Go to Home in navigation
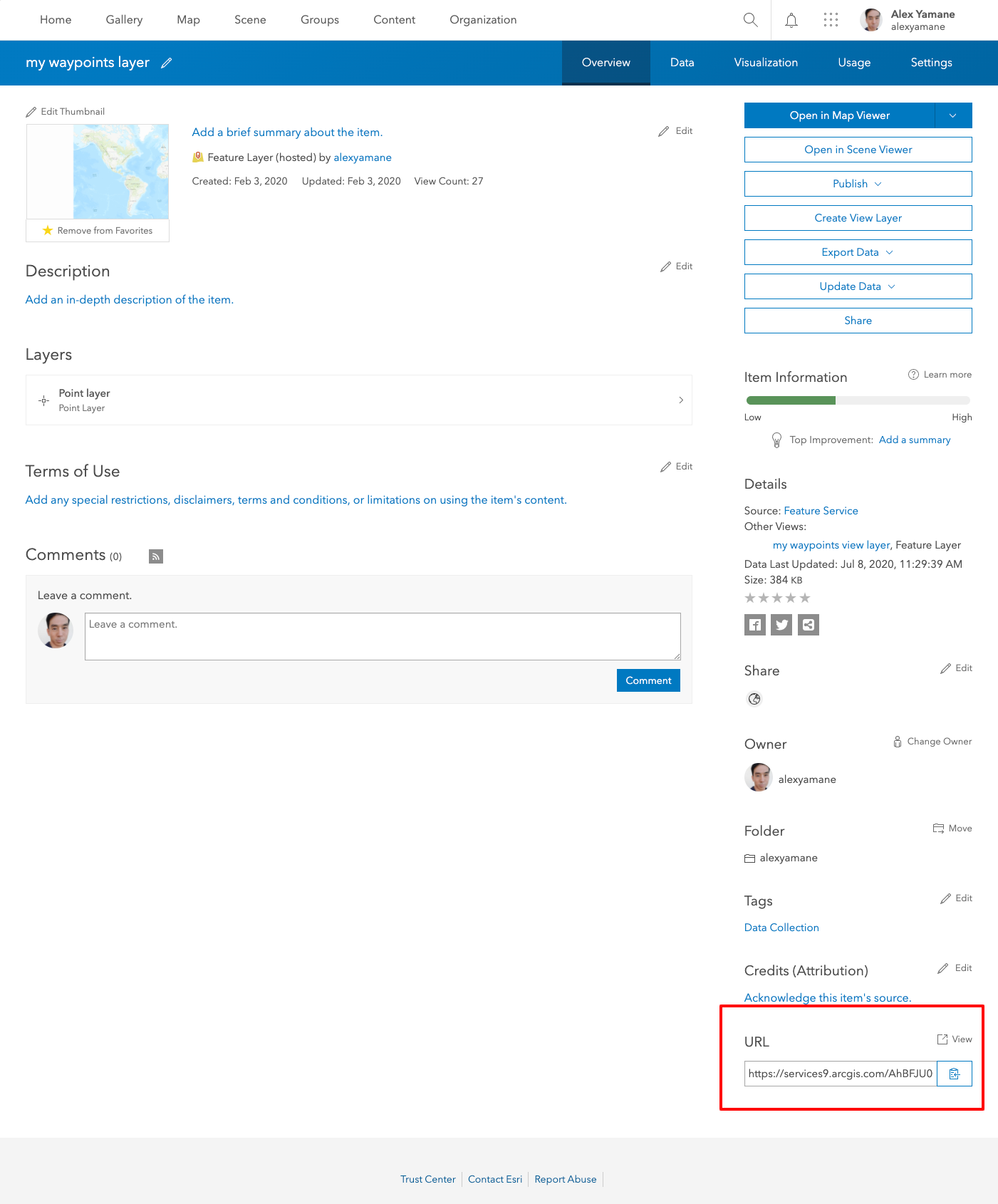Screen dimensions: 998x1204 [x=56, y=20]
